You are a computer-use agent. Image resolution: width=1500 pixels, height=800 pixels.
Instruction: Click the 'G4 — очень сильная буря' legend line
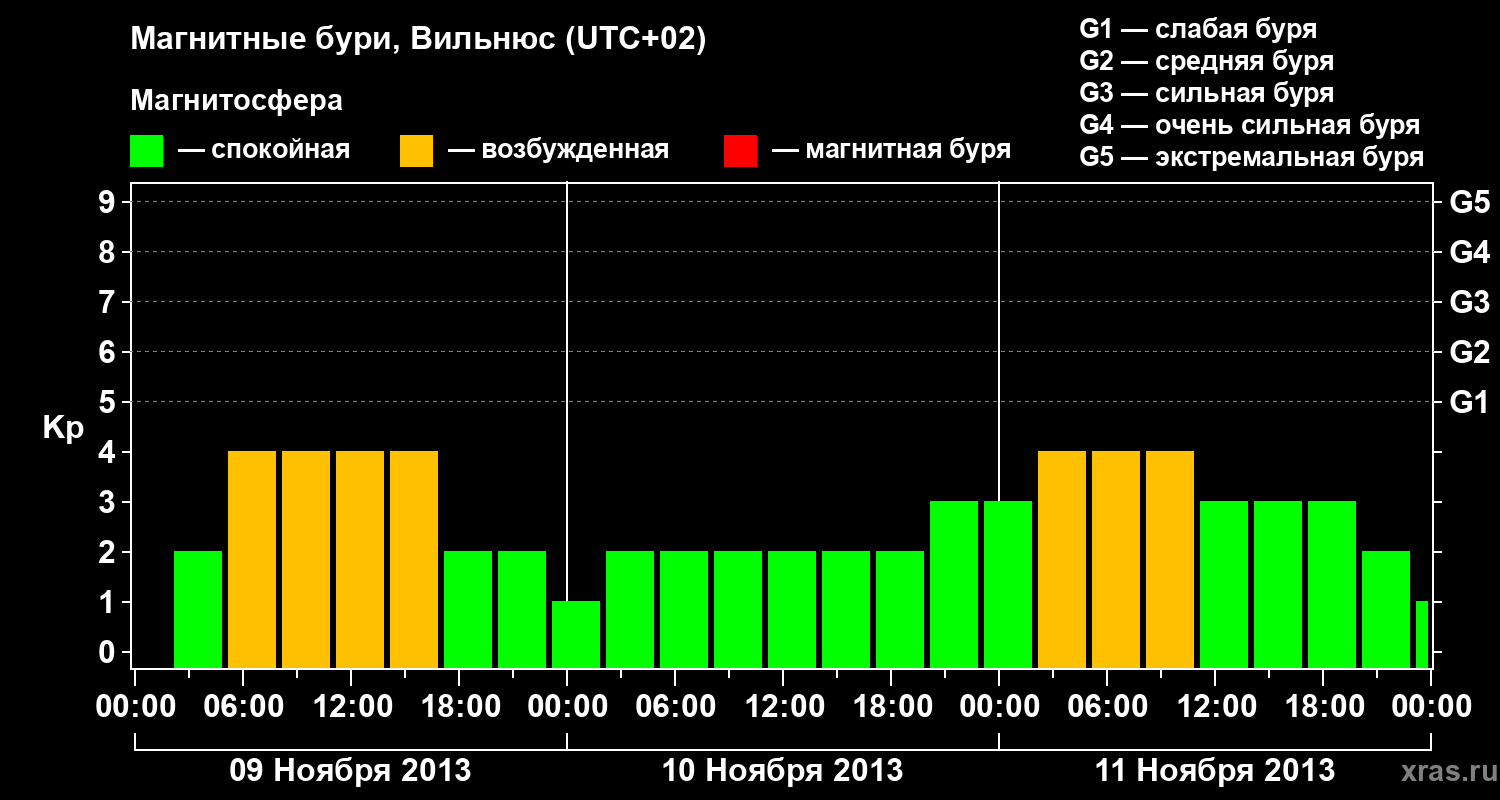point(1249,125)
